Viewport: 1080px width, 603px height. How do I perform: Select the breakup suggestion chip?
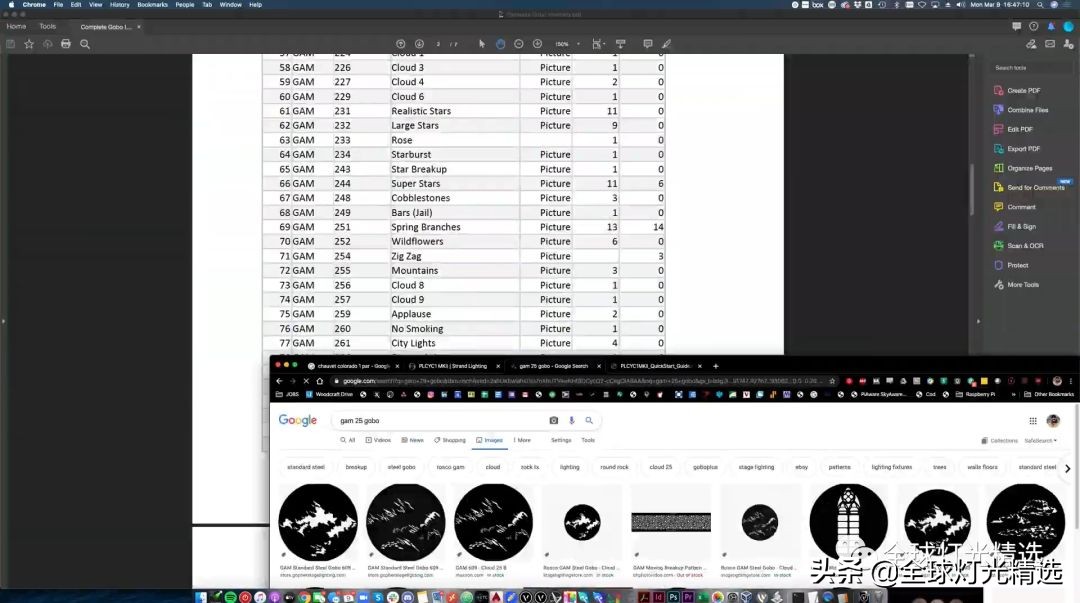pos(356,467)
